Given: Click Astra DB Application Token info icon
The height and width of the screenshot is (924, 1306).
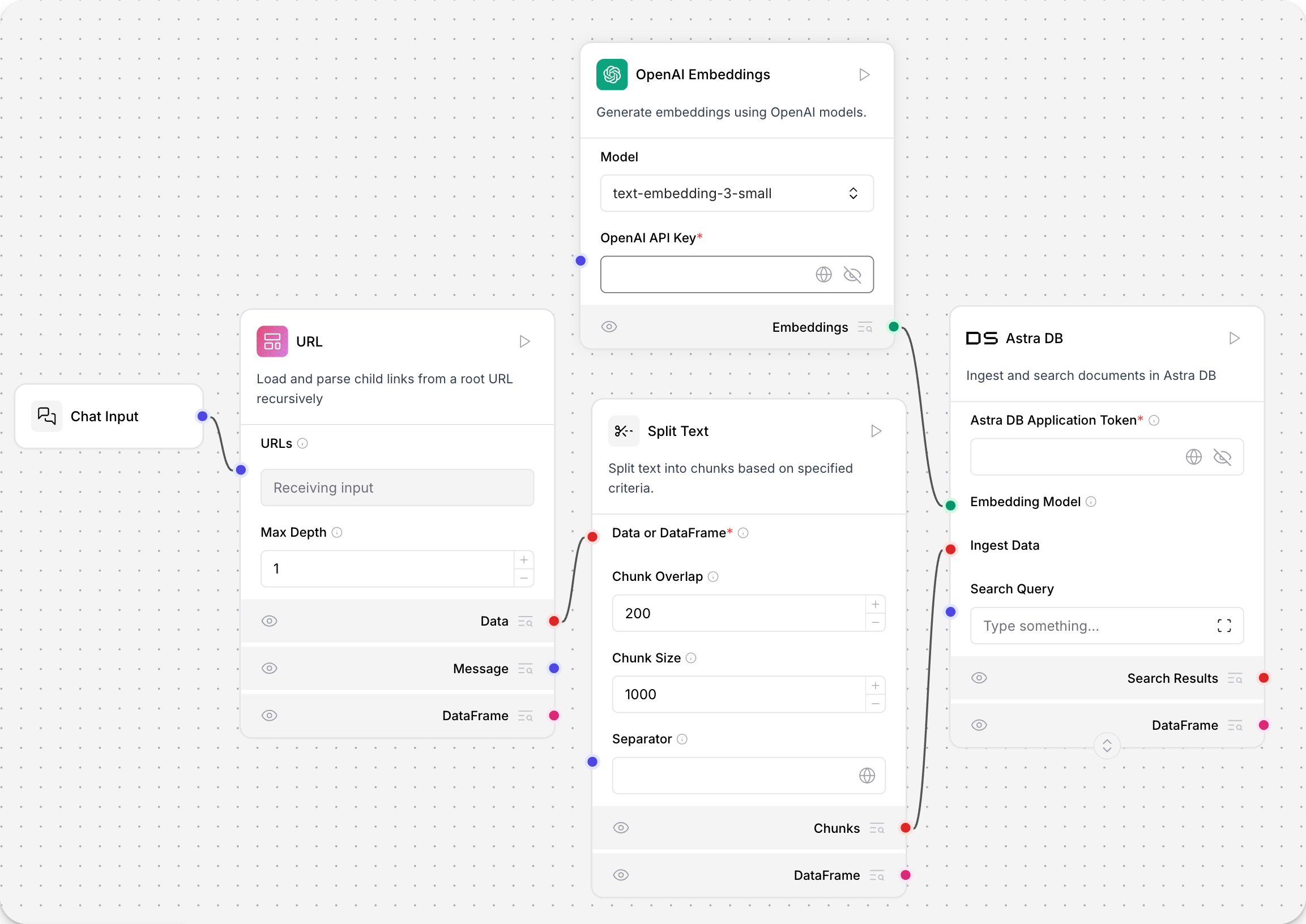Looking at the screenshot, I should [1154, 421].
